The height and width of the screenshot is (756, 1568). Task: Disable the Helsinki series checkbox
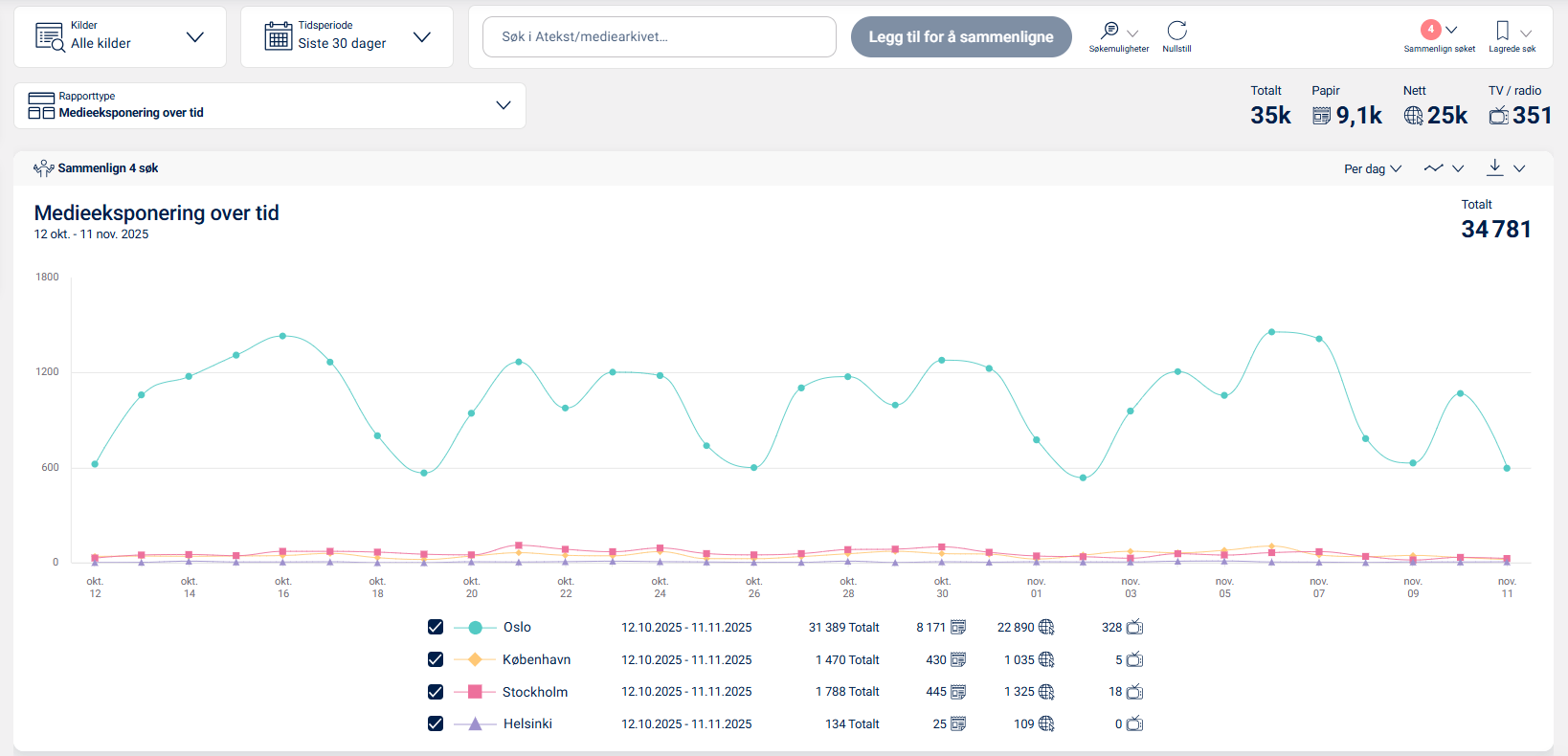click(x=436, y=723)
